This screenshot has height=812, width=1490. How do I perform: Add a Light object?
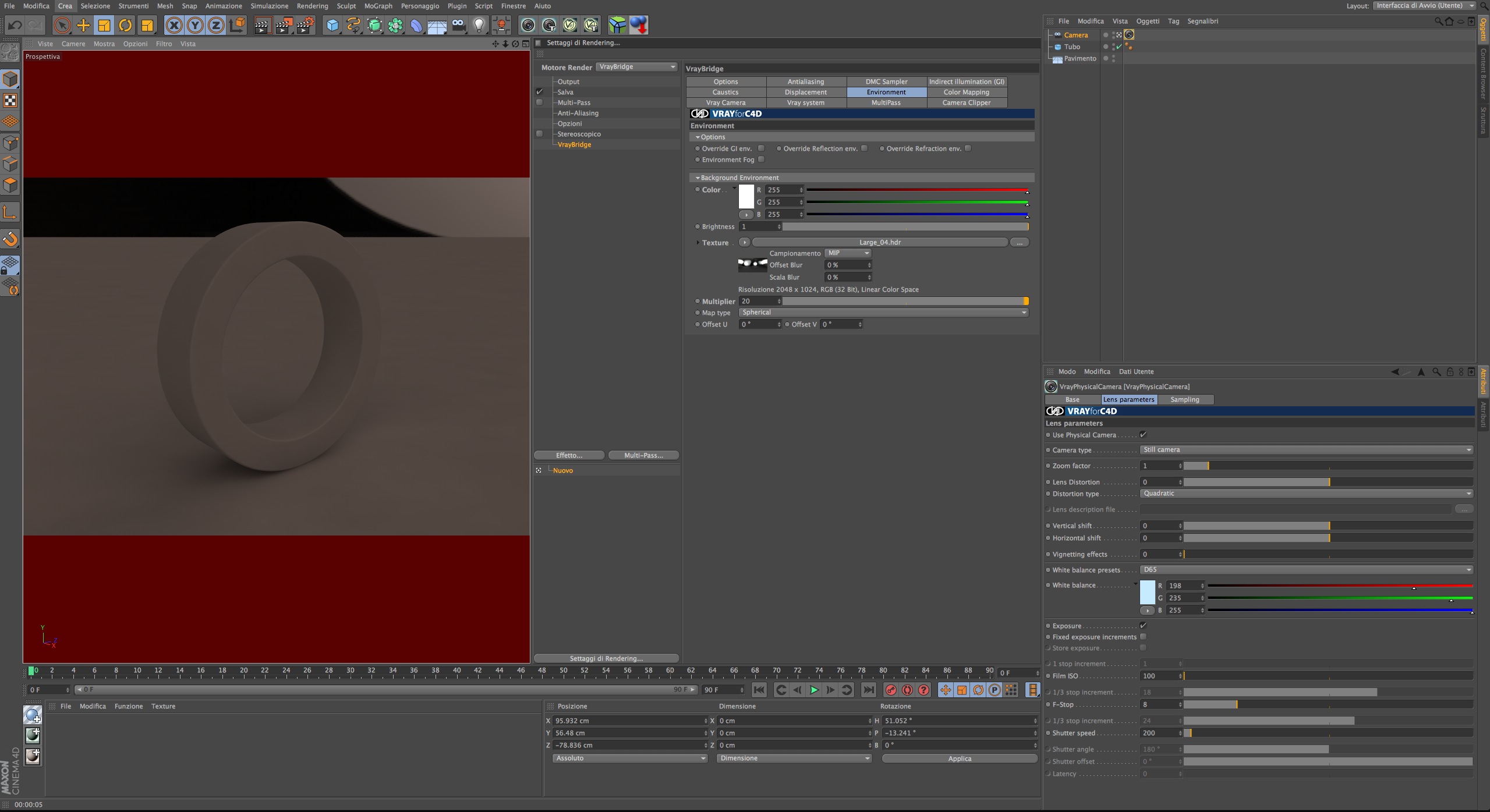point(479,25)
